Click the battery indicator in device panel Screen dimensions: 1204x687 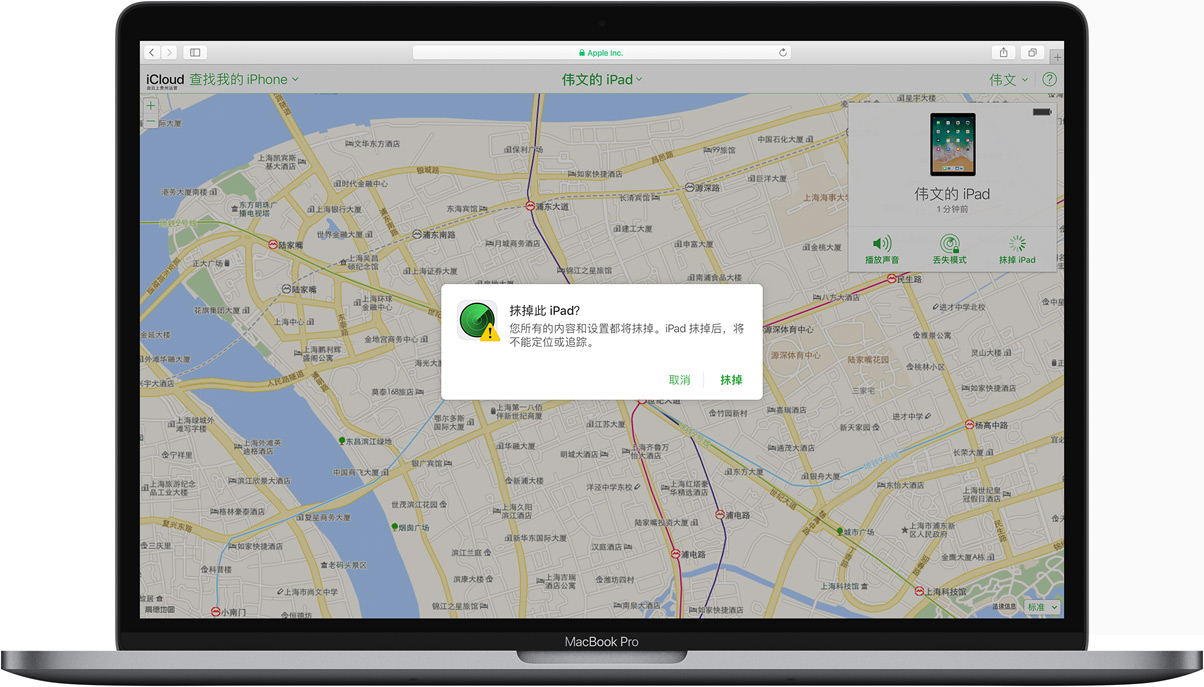1042,112
